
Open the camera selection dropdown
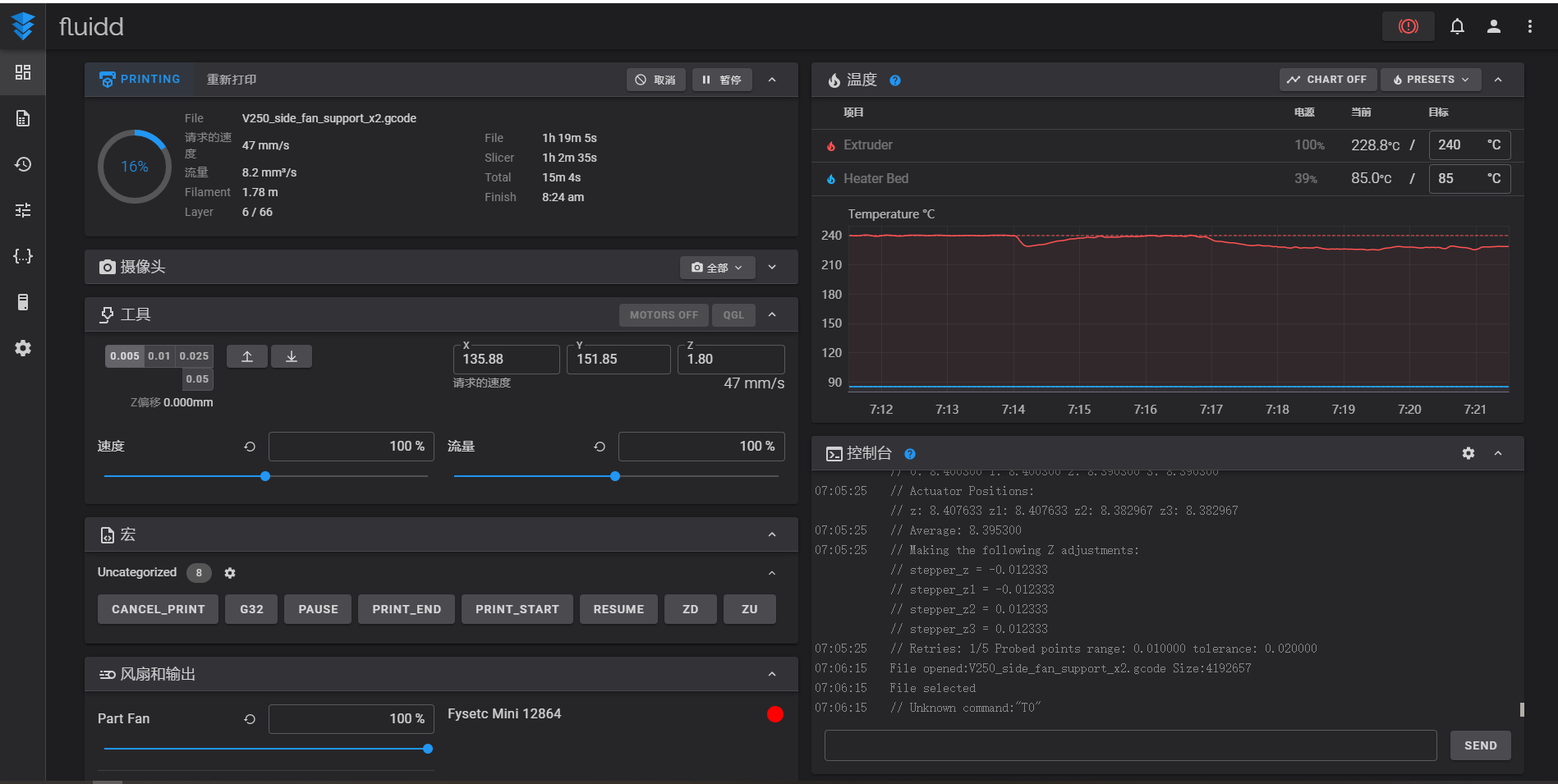click(x=717, y=268)
